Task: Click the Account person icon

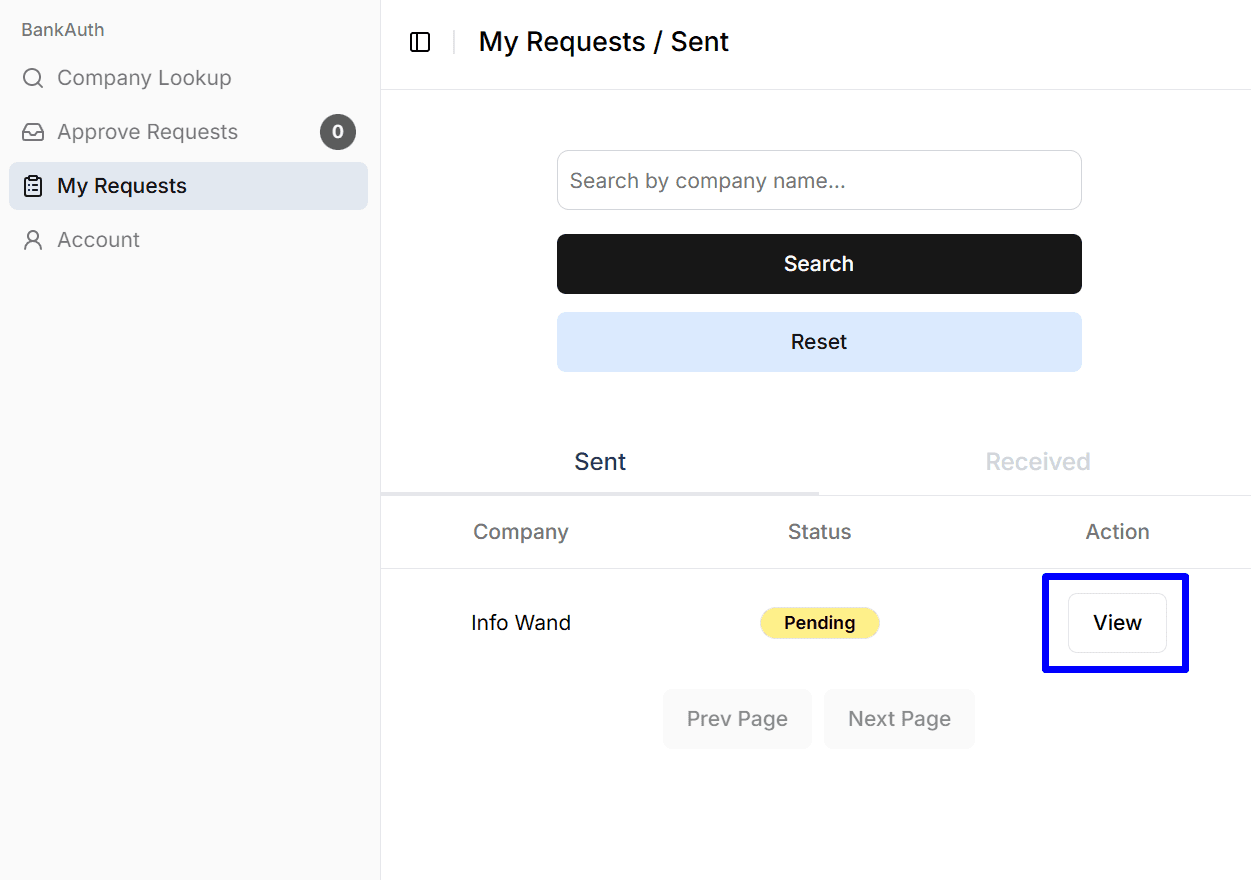Action: pos(33,240)
